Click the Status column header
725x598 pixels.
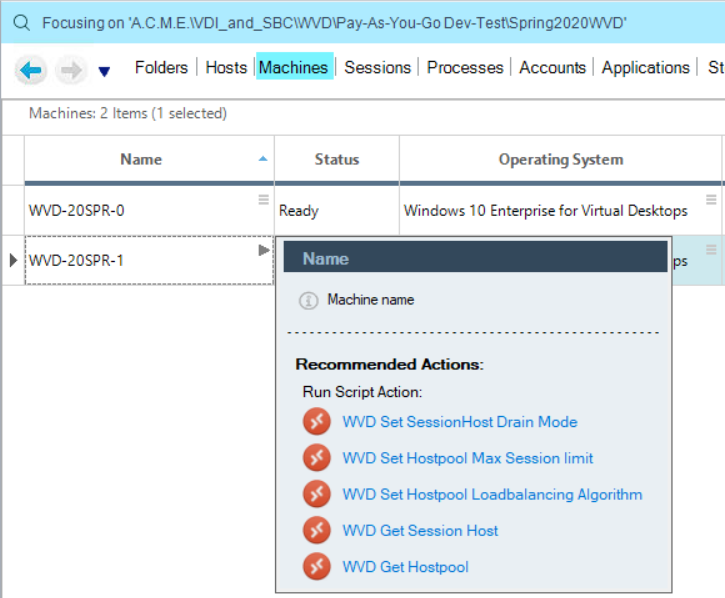coord(337,159)
